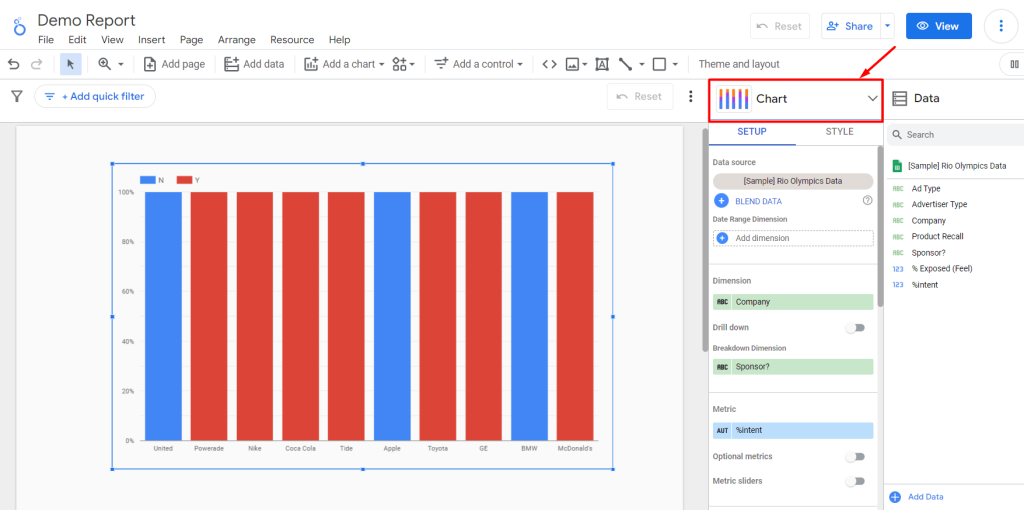The width and height of the screenshot is (1024, 510).
Task: Click the Blend data help question icon
Action: [867, 201]
